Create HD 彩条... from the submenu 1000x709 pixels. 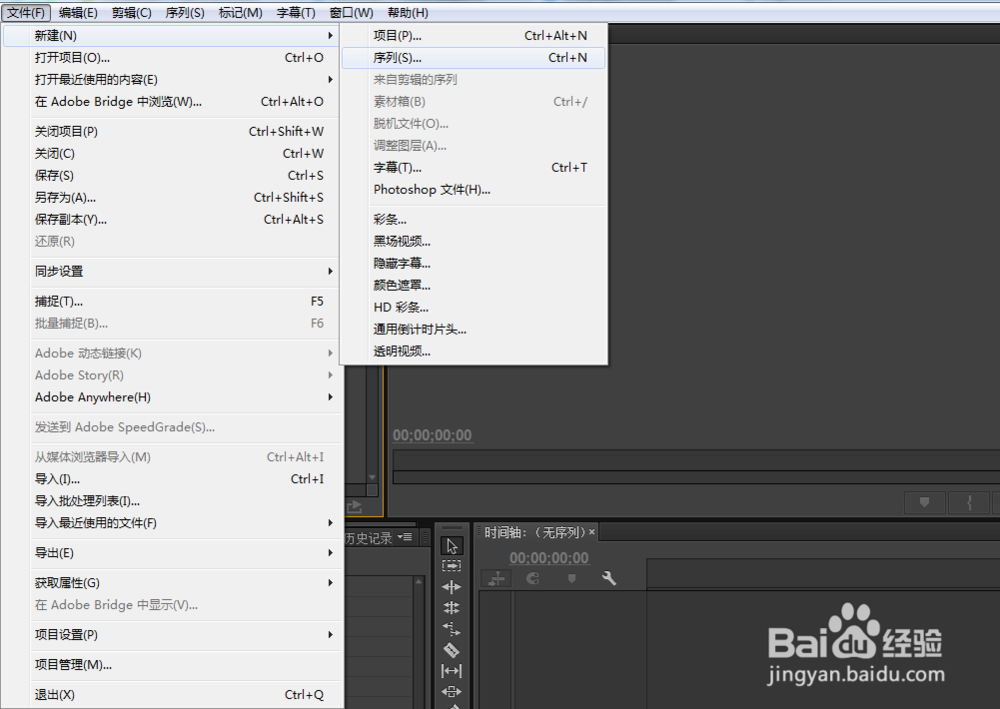pos(473,307)
